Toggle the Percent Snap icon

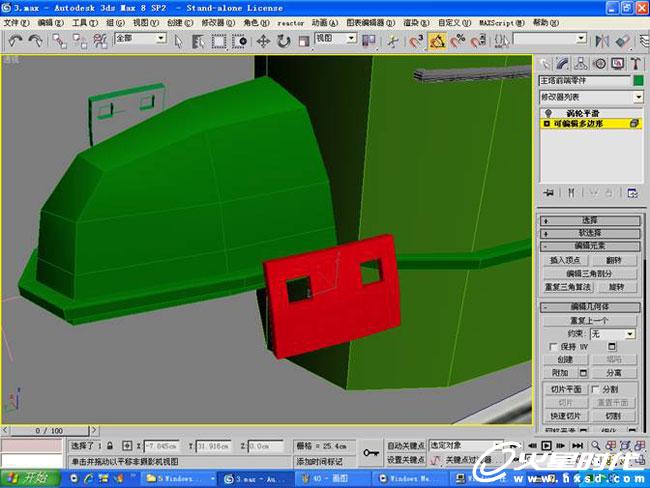pos(458,41)
